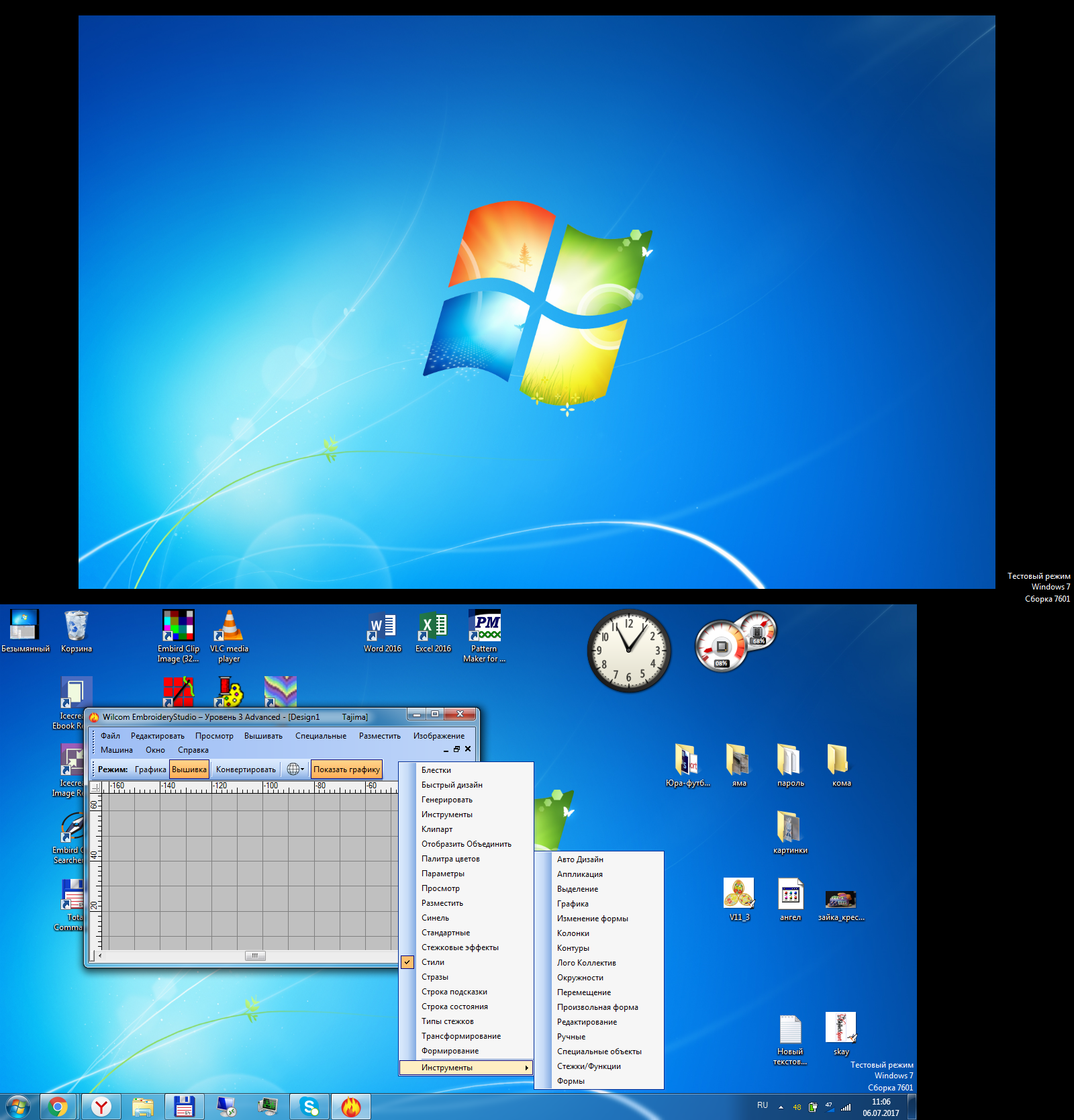Image resolution: width=1074 pixels, height=1120 pixels.
Task: Choose Авто Дизайн from the submenu
Action: tap(599, 859)
